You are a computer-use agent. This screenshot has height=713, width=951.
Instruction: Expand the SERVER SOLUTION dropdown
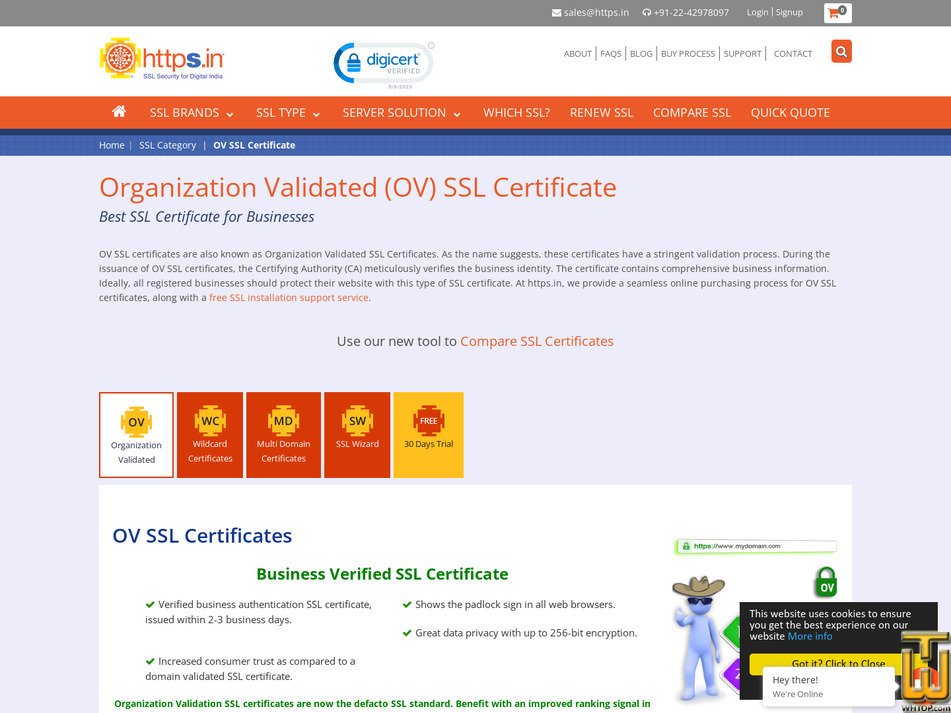pos(394,112)
